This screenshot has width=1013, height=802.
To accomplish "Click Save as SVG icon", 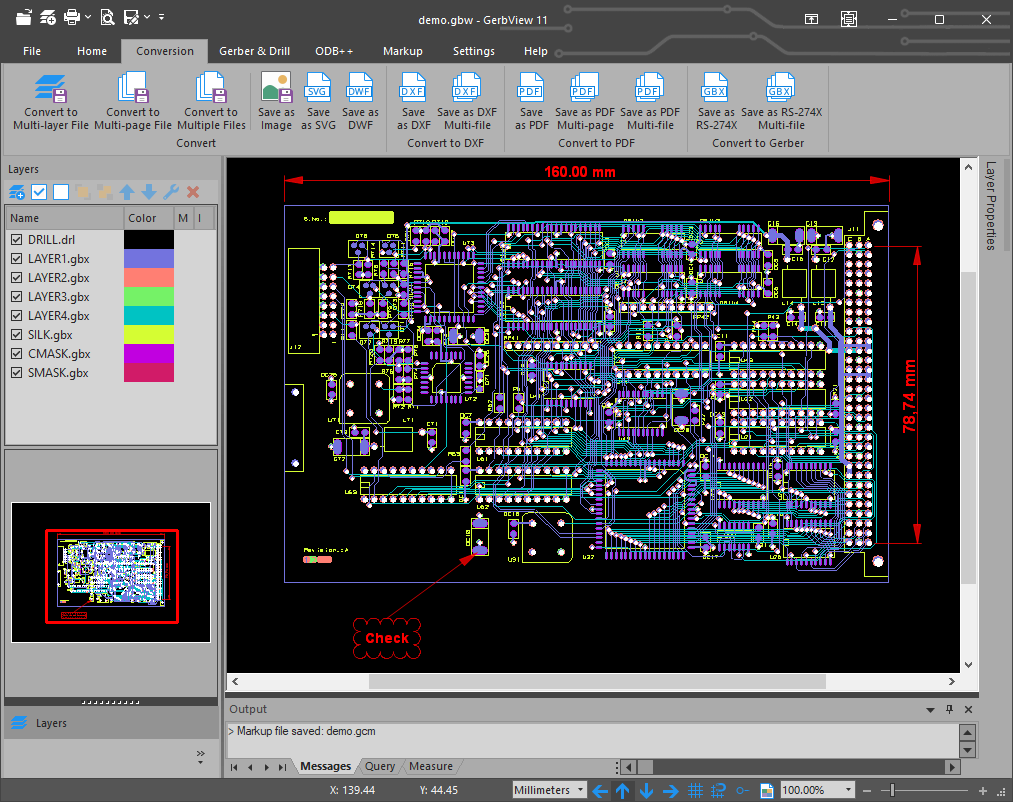I will pyautogui.click(x=318, y=89).
